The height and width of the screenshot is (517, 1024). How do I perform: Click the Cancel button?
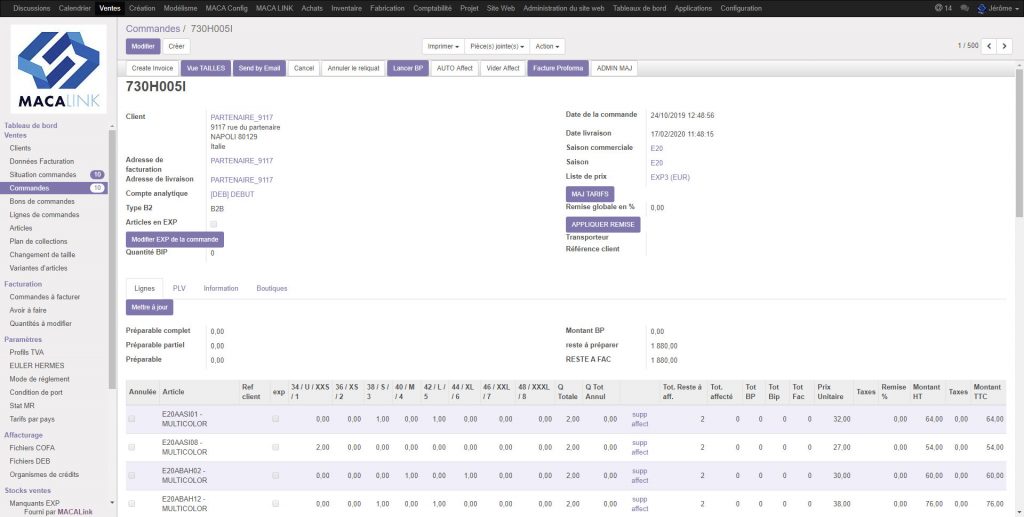304,68
